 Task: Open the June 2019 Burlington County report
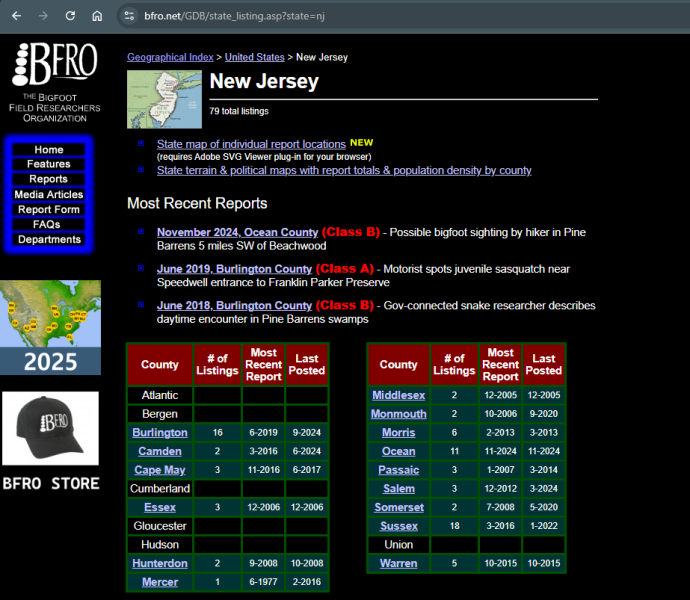point(234,269)
